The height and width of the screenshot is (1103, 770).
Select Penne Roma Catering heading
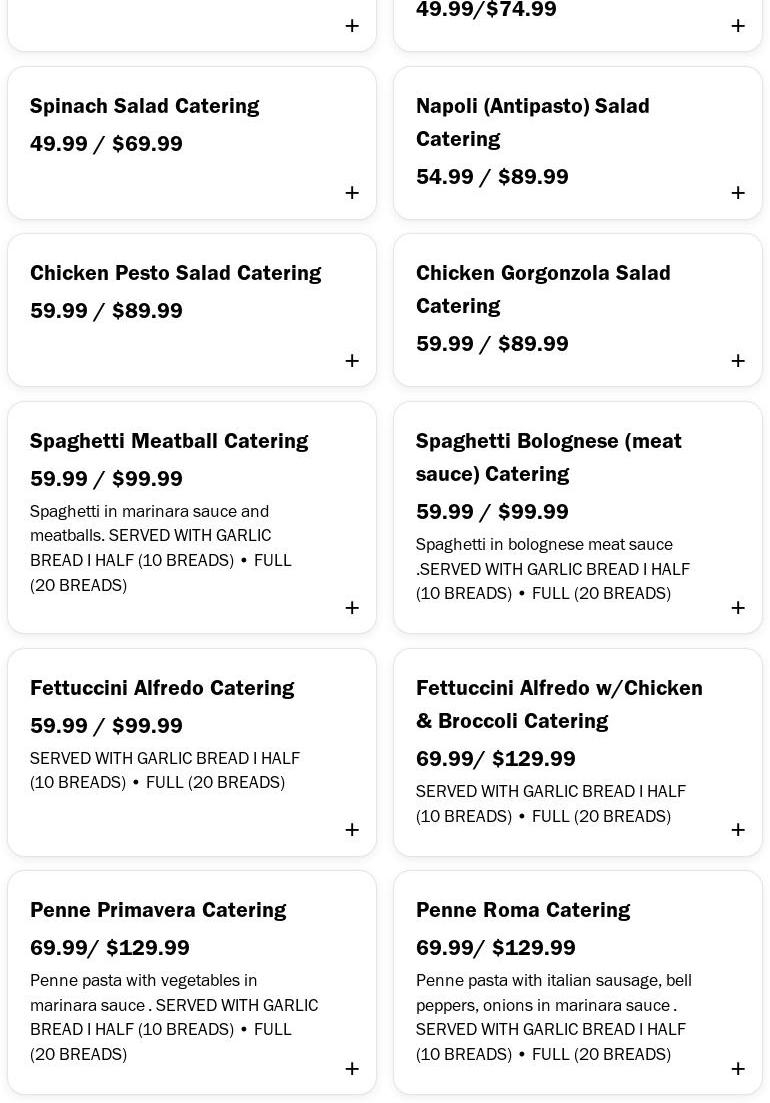click(x=523, y=910)
